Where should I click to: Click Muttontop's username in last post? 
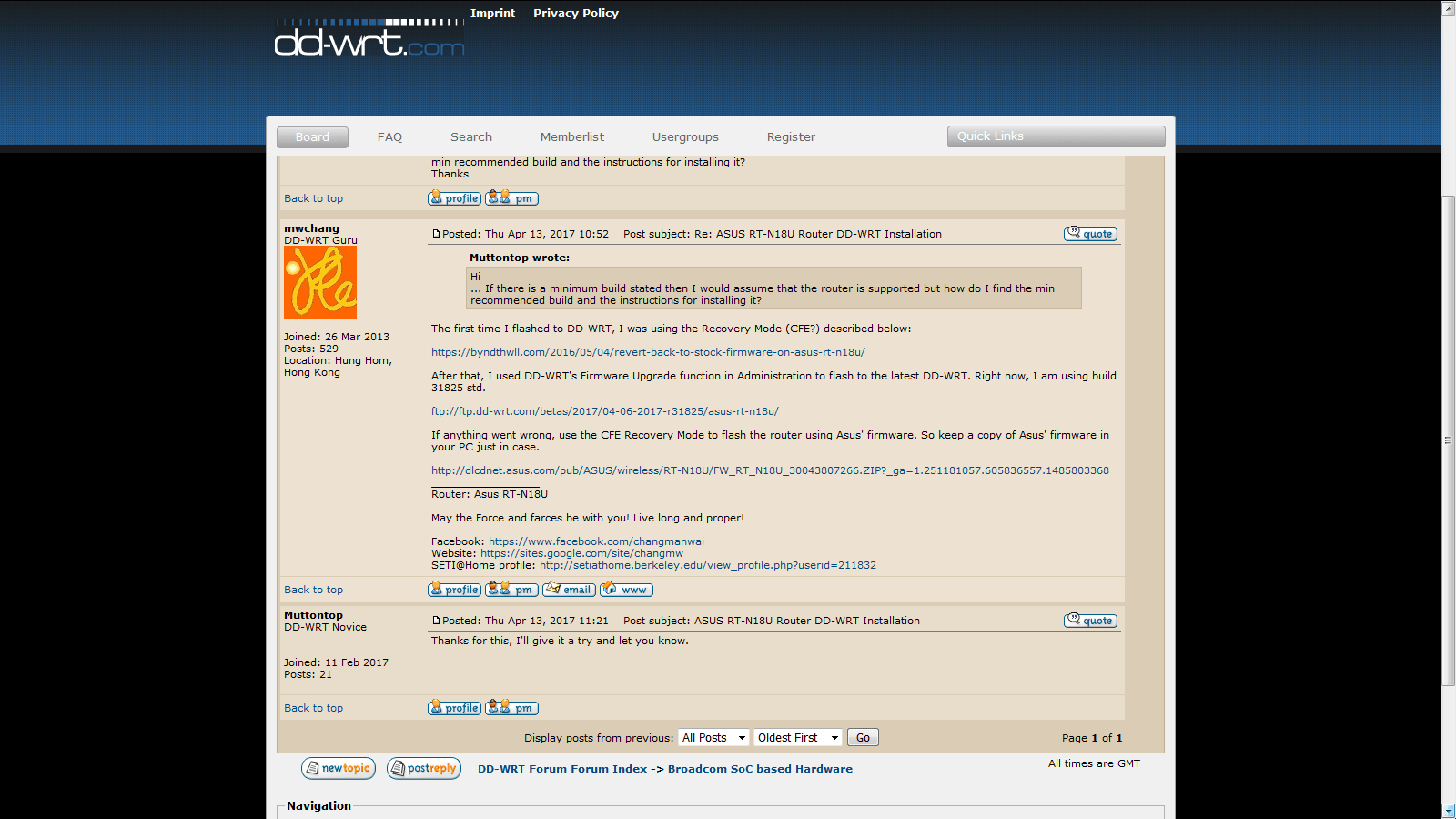[313, 615]
